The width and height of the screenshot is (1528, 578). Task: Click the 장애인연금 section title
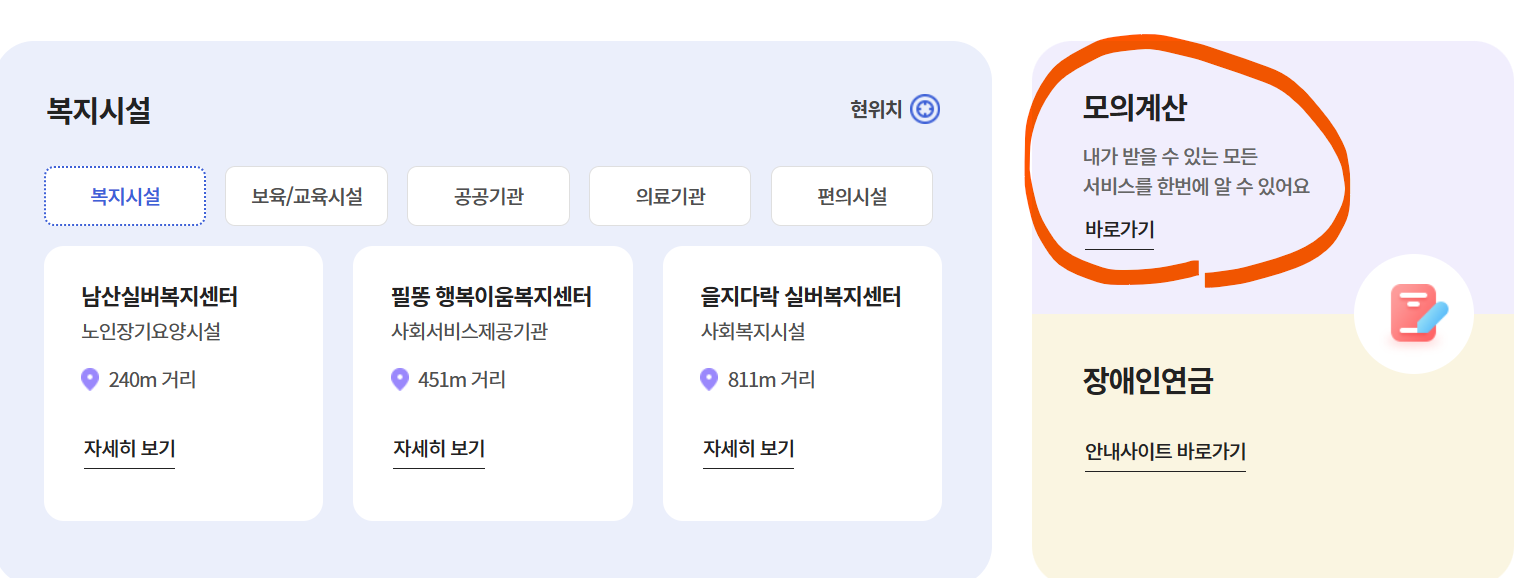click(x=1145, y=380)
